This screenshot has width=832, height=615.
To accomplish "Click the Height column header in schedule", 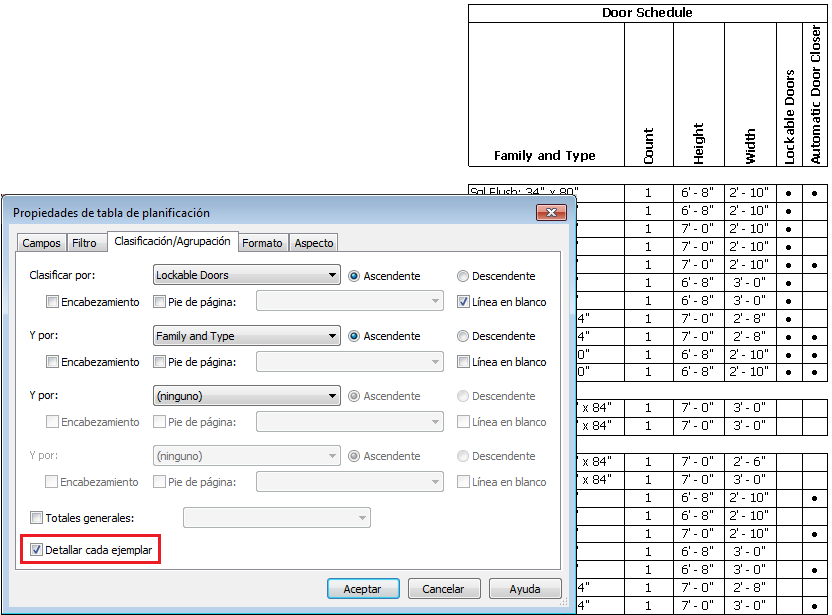I will point(698,94).
